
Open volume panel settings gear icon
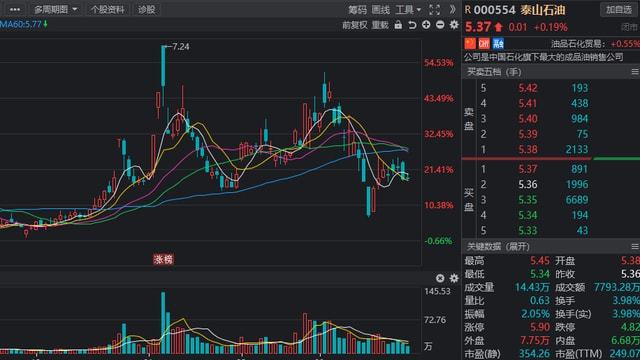[454, 278]
